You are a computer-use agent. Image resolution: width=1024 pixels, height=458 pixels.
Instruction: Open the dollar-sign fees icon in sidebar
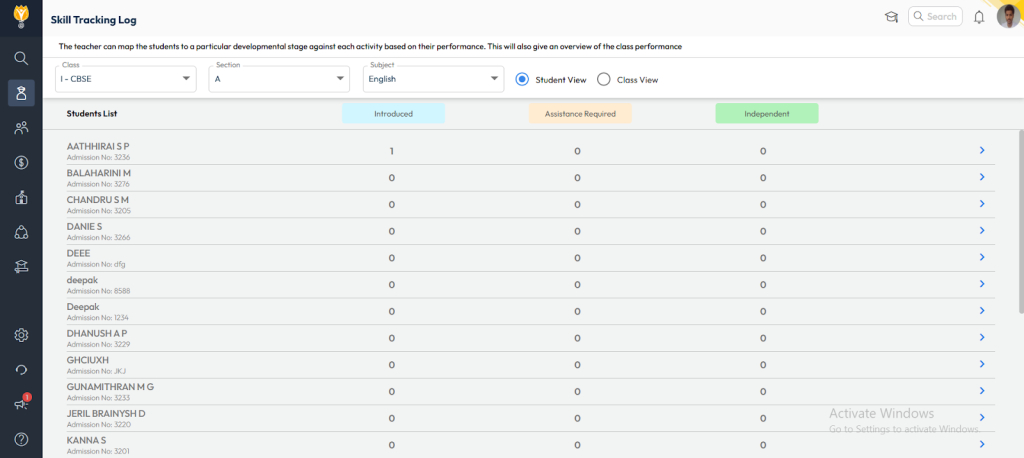[x=21, y=163]
